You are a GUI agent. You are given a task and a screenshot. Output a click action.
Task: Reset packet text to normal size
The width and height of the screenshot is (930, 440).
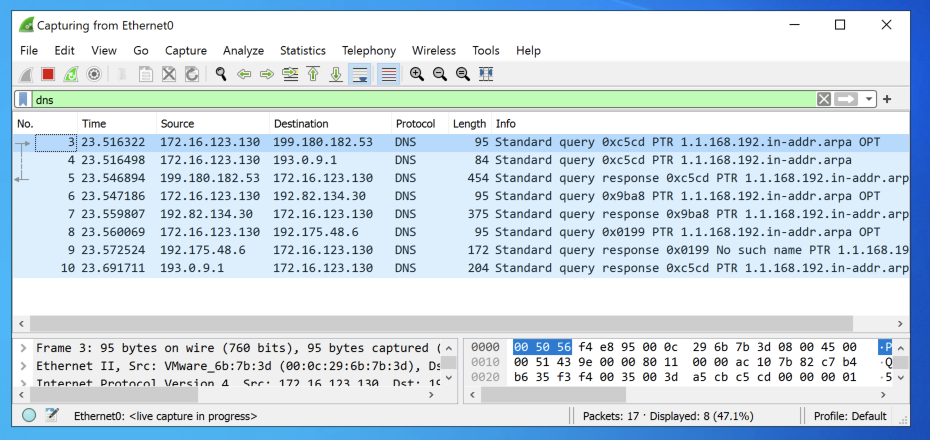[x=463, y=74]
